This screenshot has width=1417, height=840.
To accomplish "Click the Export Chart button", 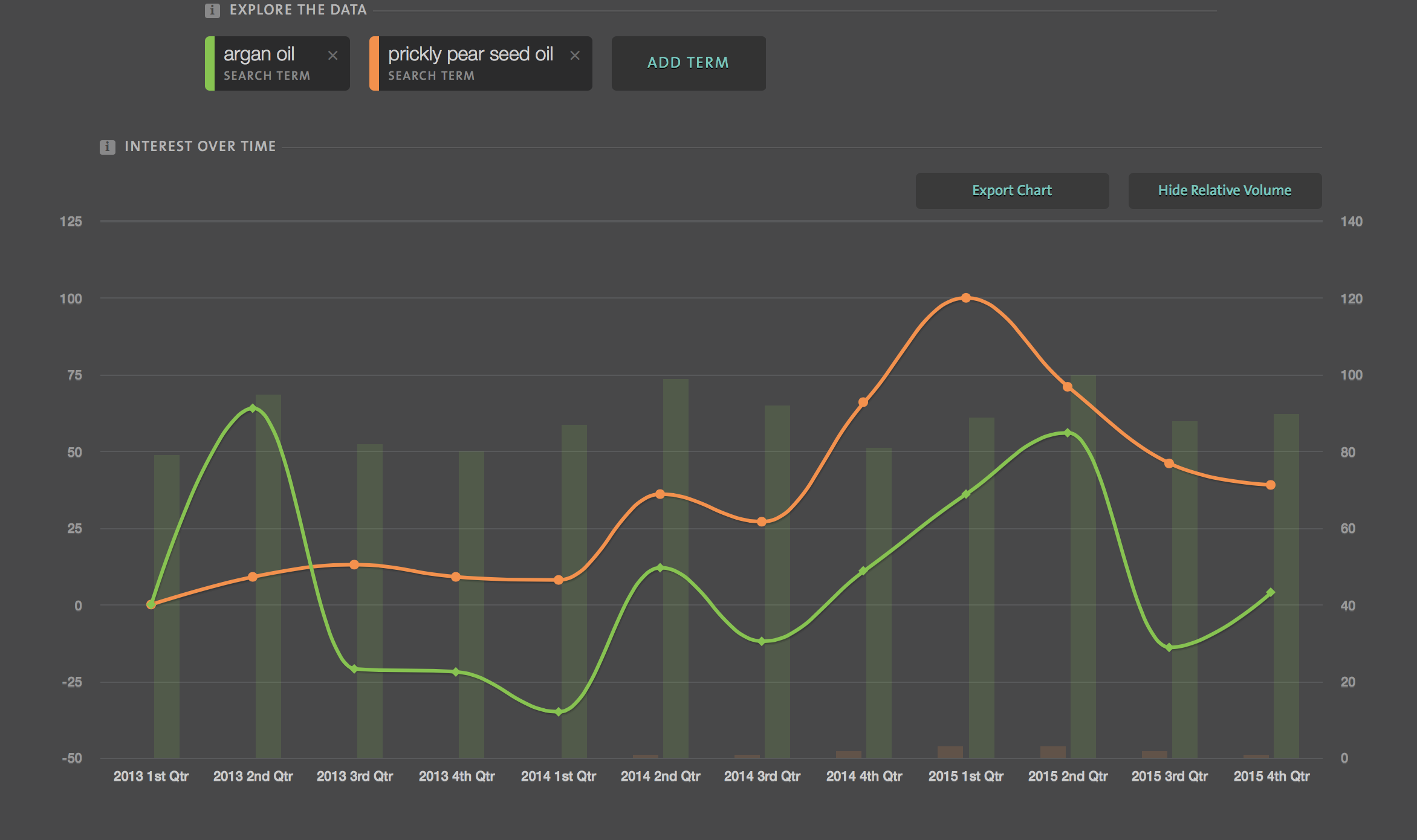I will (1011, 190).
